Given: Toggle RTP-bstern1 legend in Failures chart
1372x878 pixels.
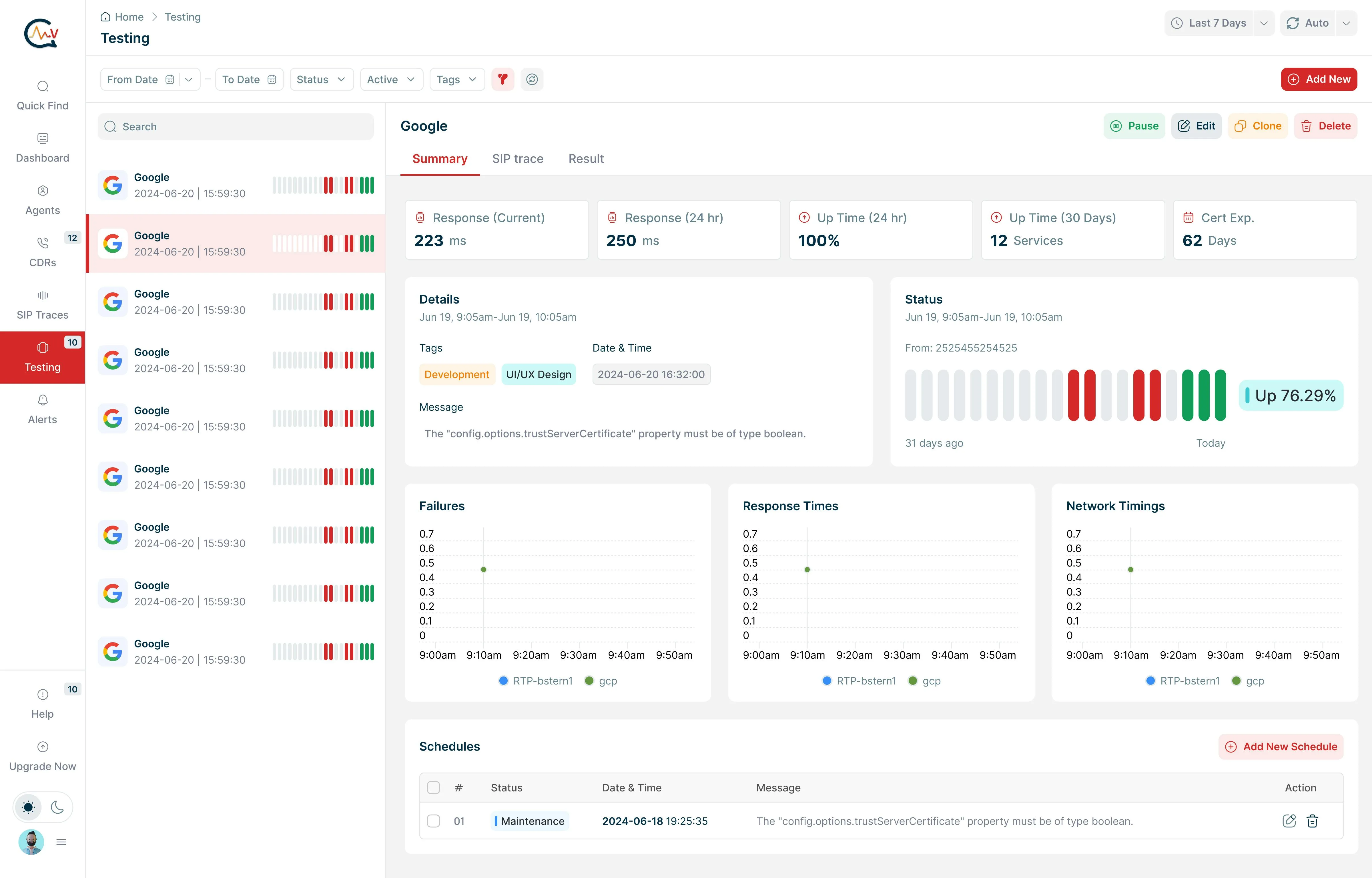Looking at the screenshot, I should click(x=536, y=681).
